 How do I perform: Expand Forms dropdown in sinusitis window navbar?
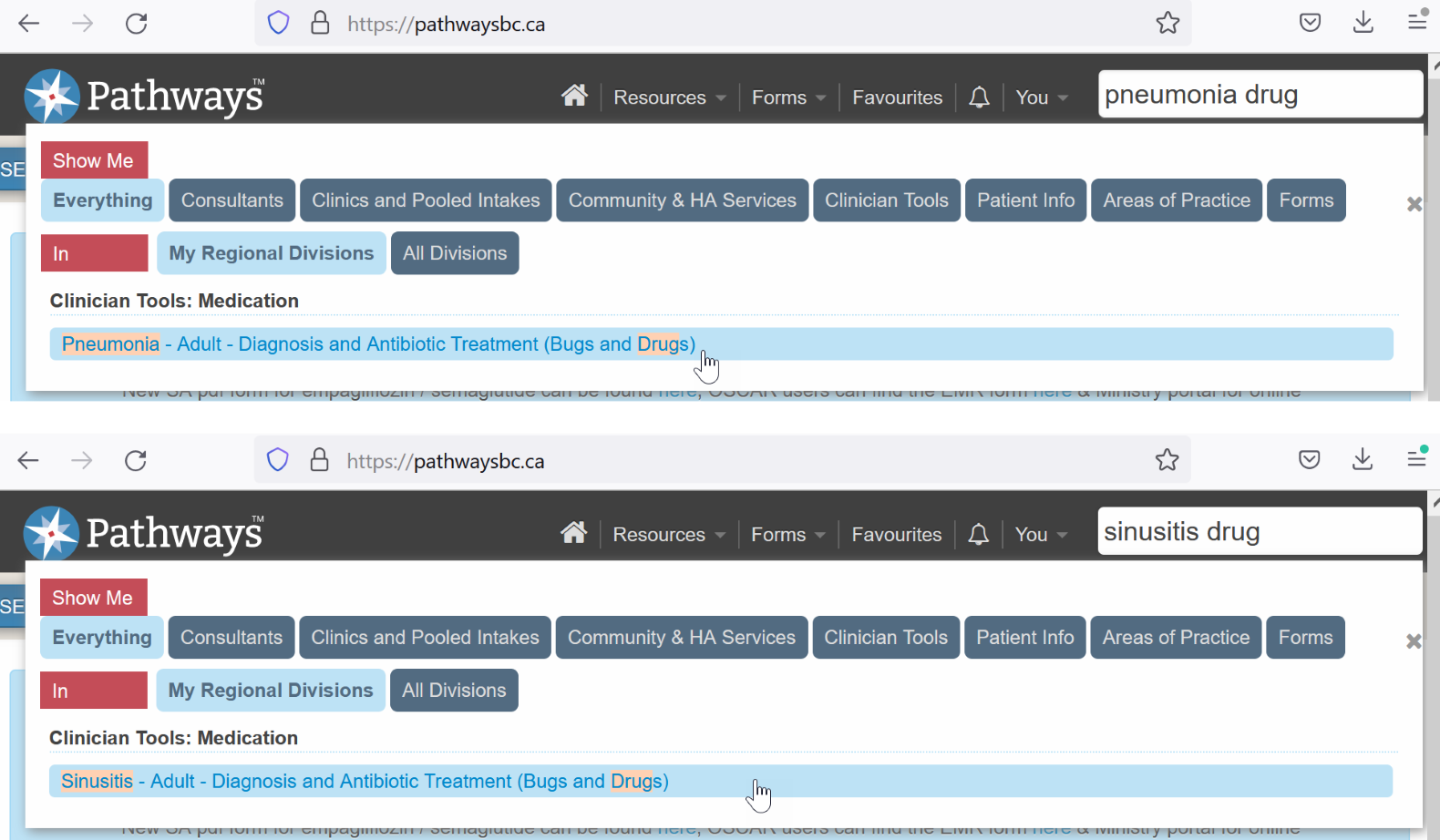tap(787, 535)
